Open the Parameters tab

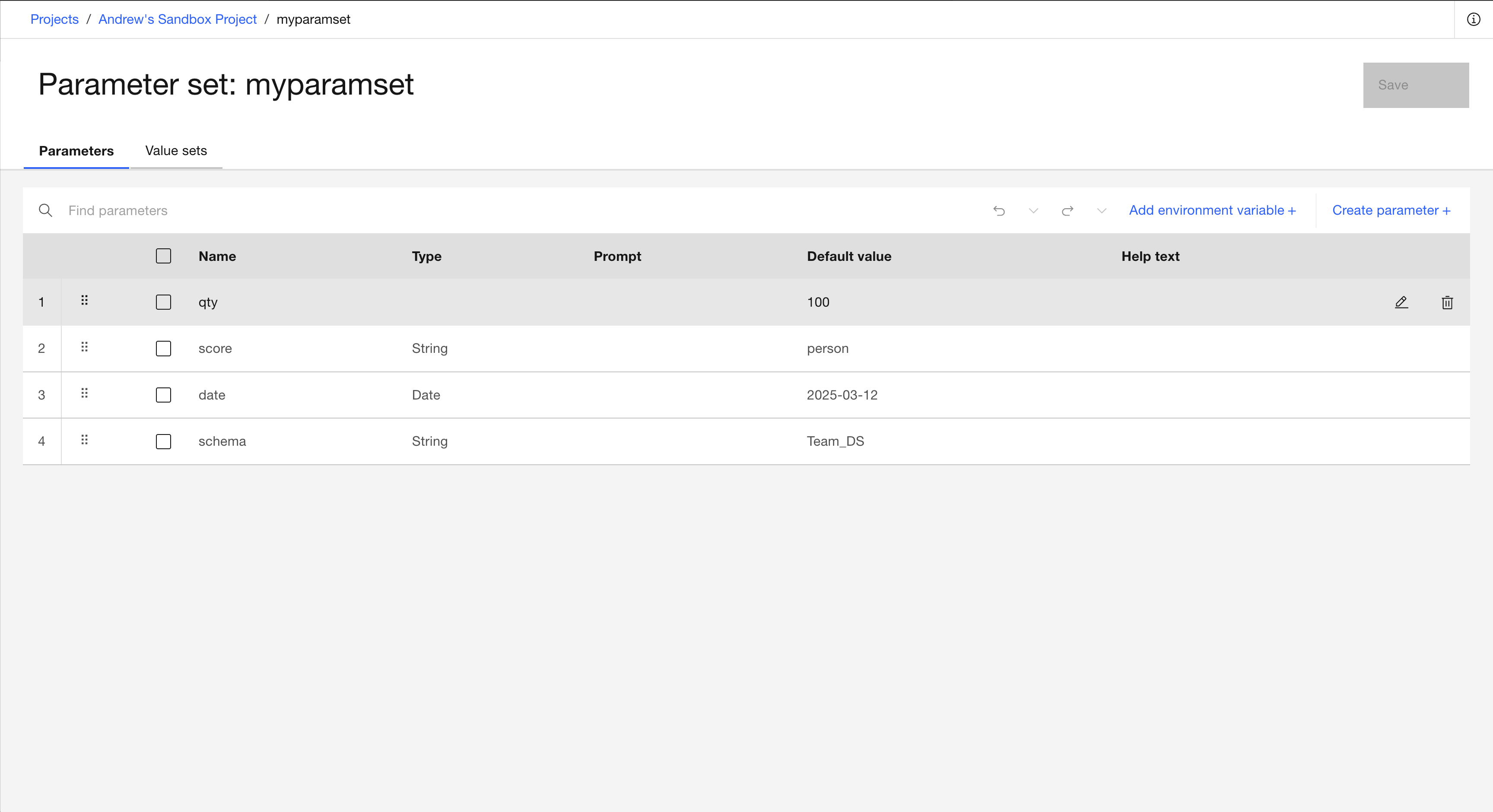tap(76, 151)
